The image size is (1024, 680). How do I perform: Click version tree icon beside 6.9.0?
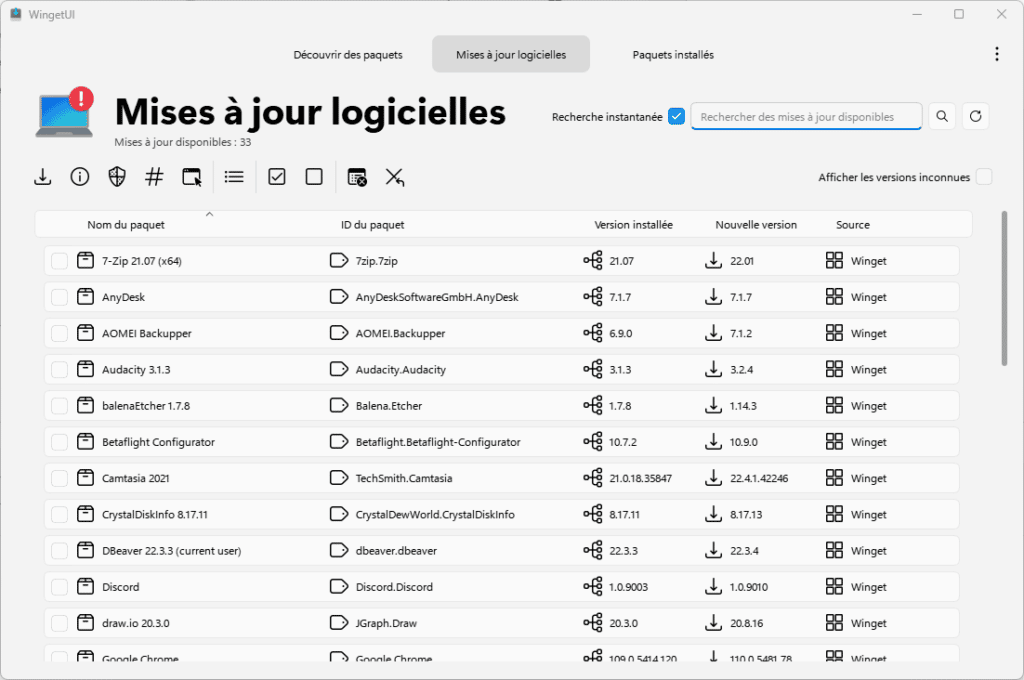point(593,333)
